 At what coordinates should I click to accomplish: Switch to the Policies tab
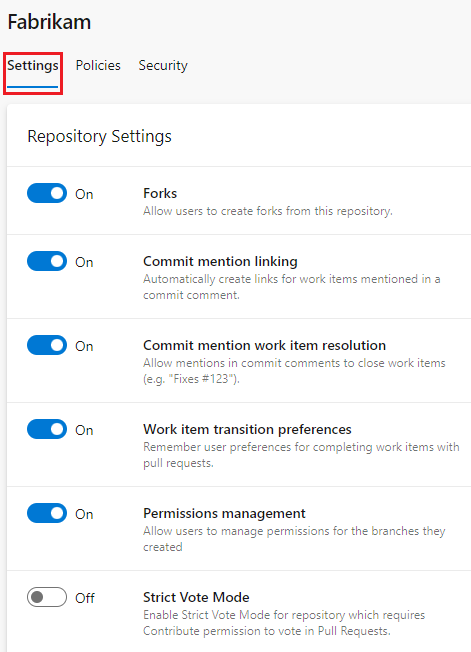click(x=98, y=66)
